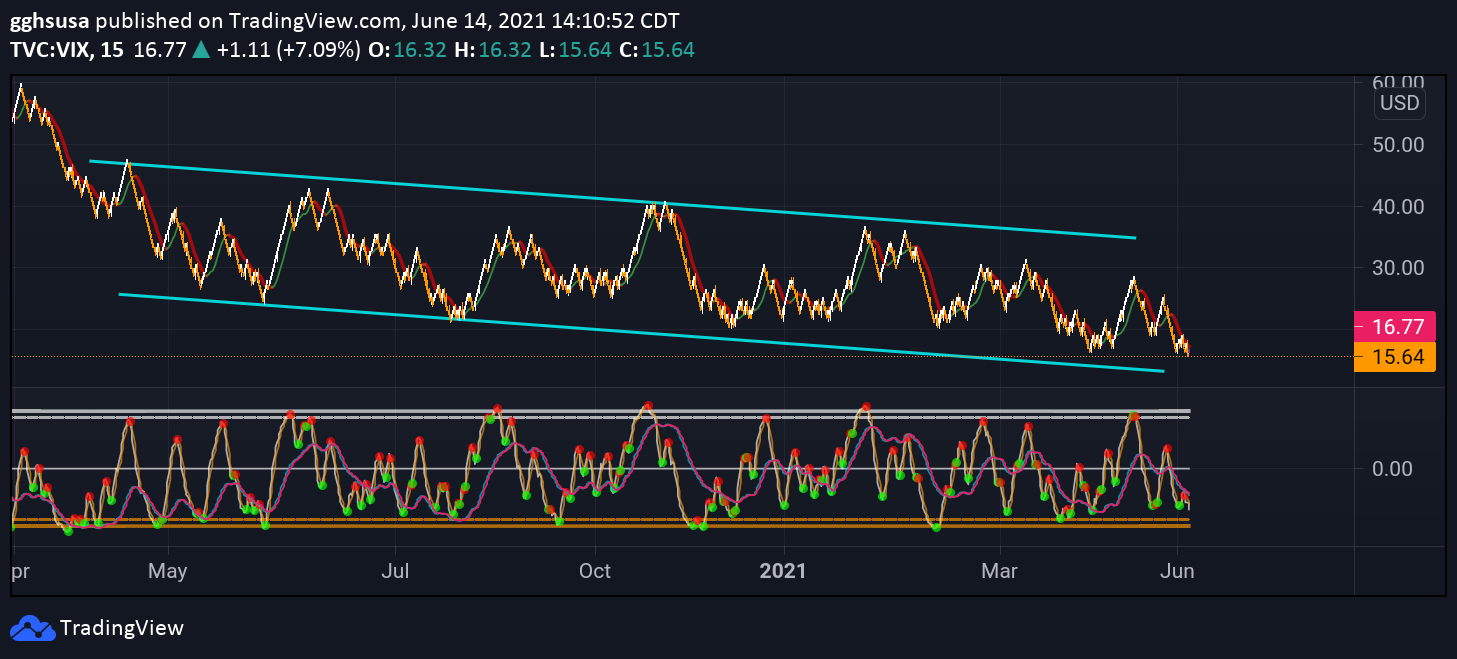
Task: Click the High value H:16.32
Action: coord(491,50)
